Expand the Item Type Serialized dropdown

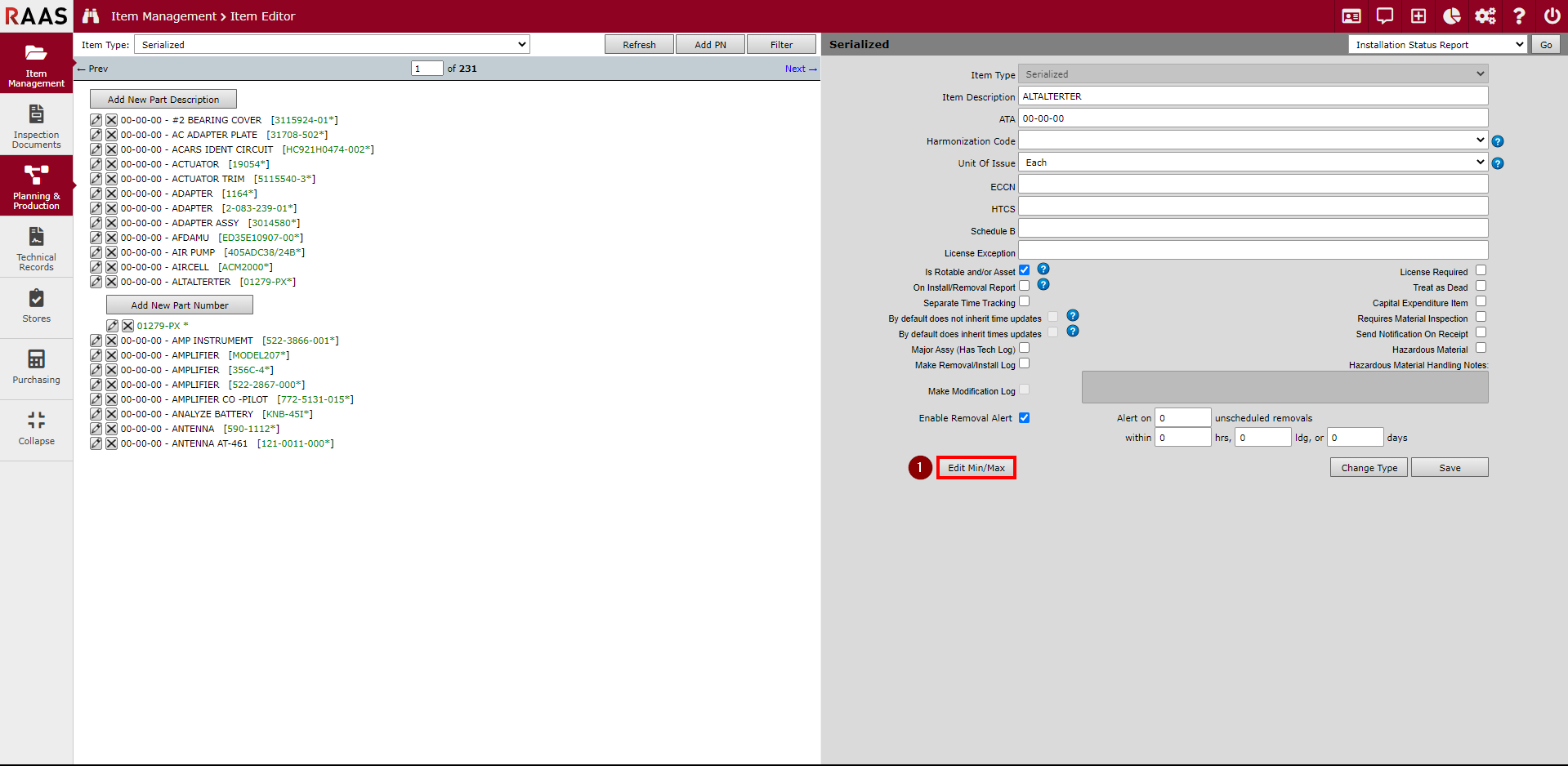(331, 45)
